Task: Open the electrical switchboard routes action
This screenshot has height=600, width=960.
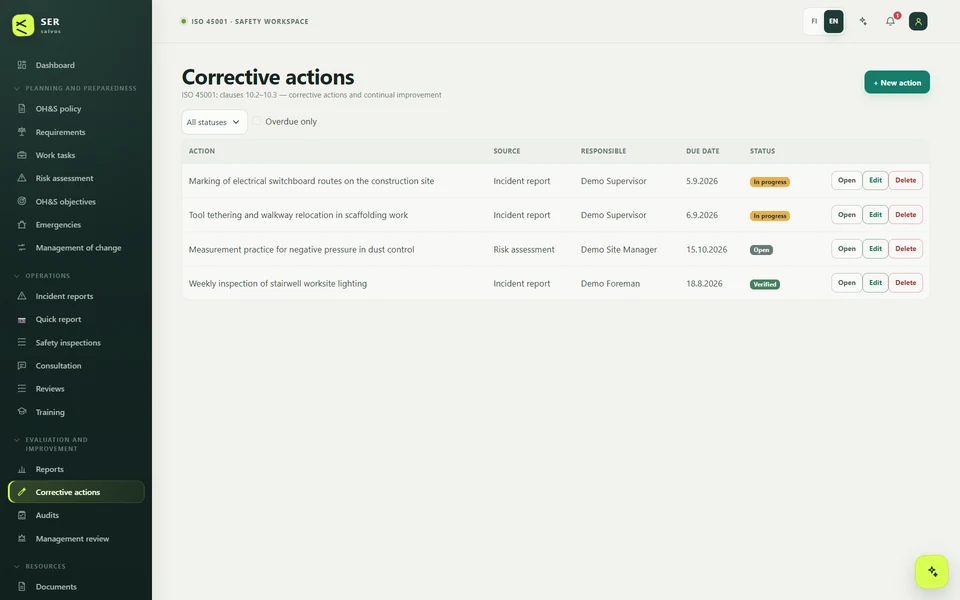Action: click(846, 181)
